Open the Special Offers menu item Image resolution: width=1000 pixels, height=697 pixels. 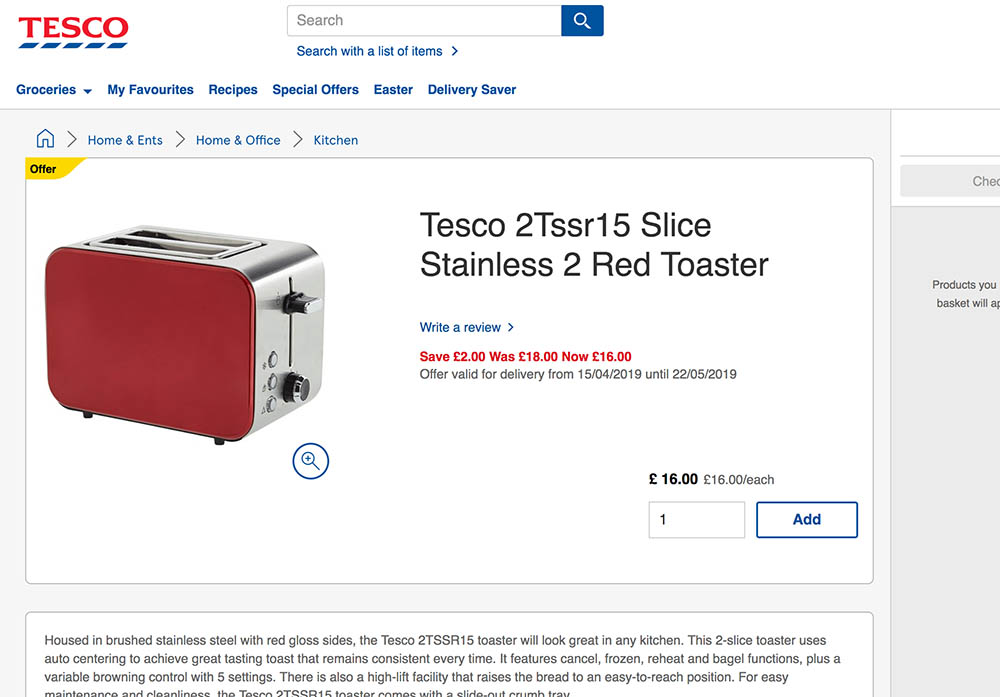[x=315, y=90]
